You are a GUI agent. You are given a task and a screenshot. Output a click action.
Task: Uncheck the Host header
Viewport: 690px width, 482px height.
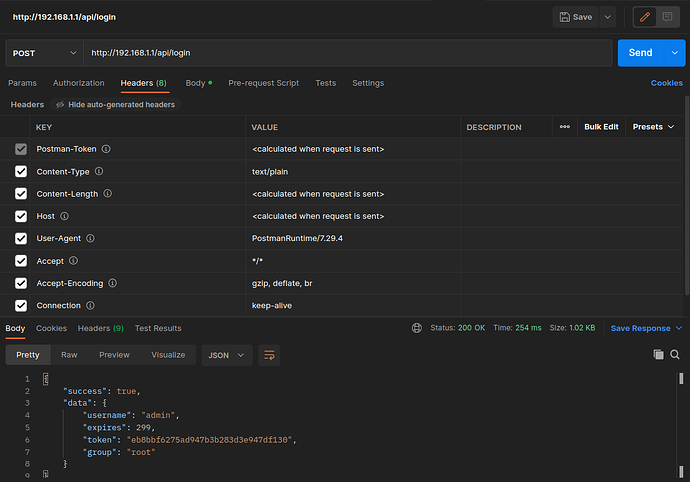[x=21, y=216]
